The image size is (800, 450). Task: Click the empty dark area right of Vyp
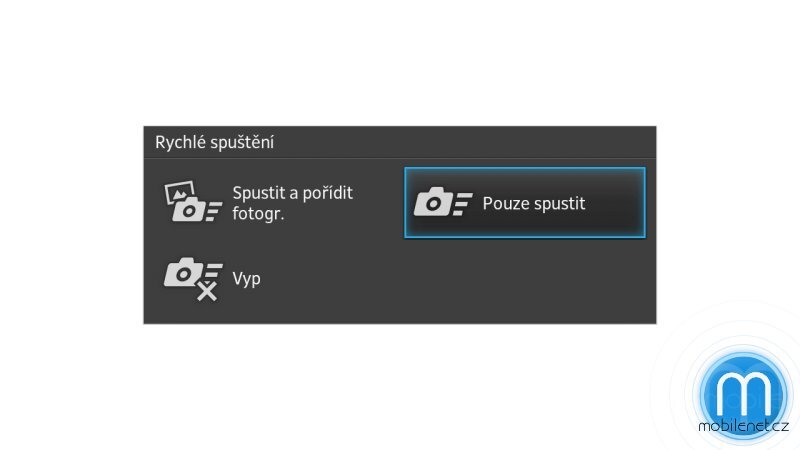click(x=500, y=280)
